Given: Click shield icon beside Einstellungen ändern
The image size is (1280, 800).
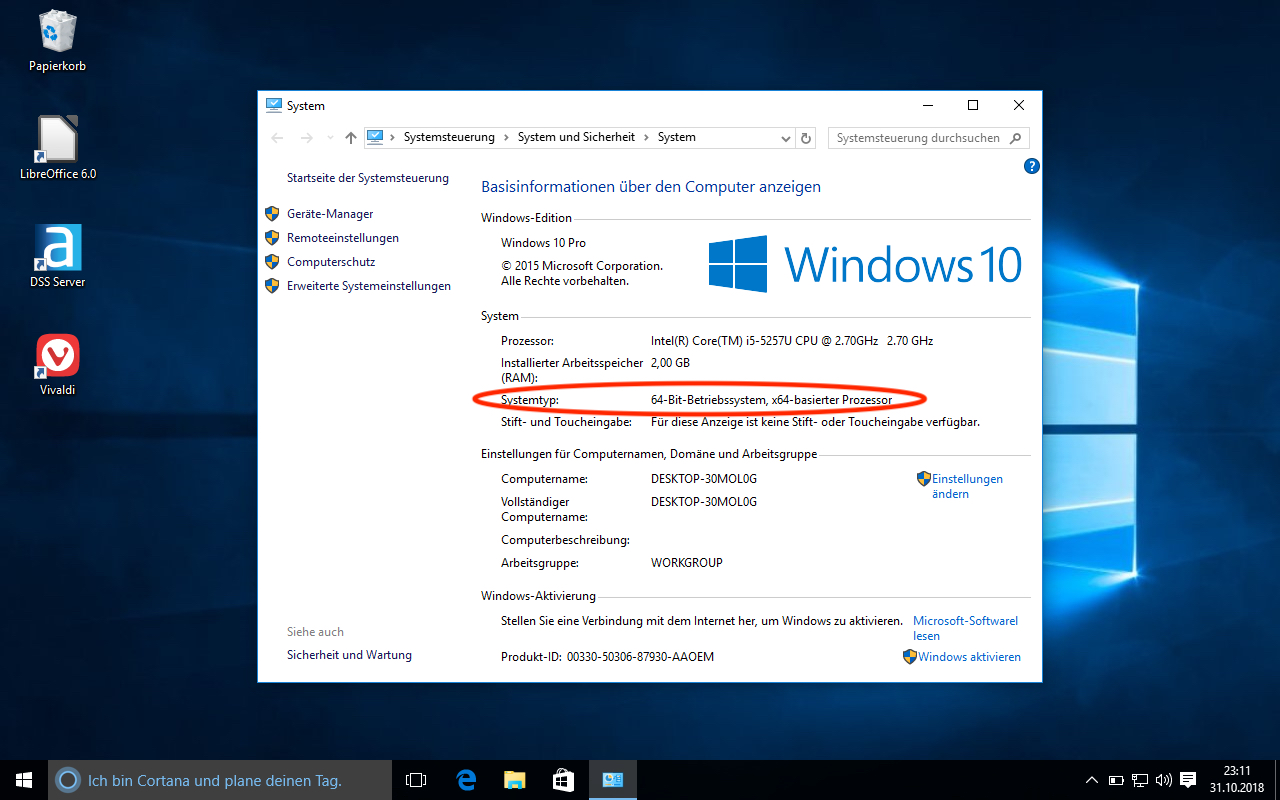Looking at the screenshot, I should (924, 479).
